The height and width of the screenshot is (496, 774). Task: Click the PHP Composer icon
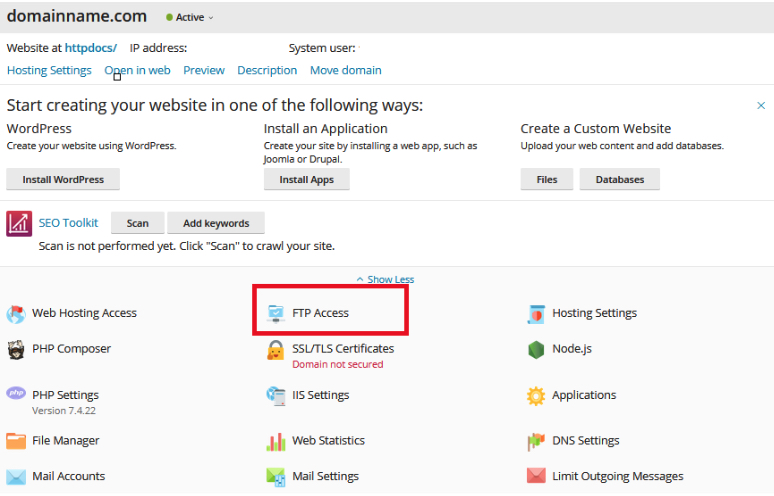16,349
